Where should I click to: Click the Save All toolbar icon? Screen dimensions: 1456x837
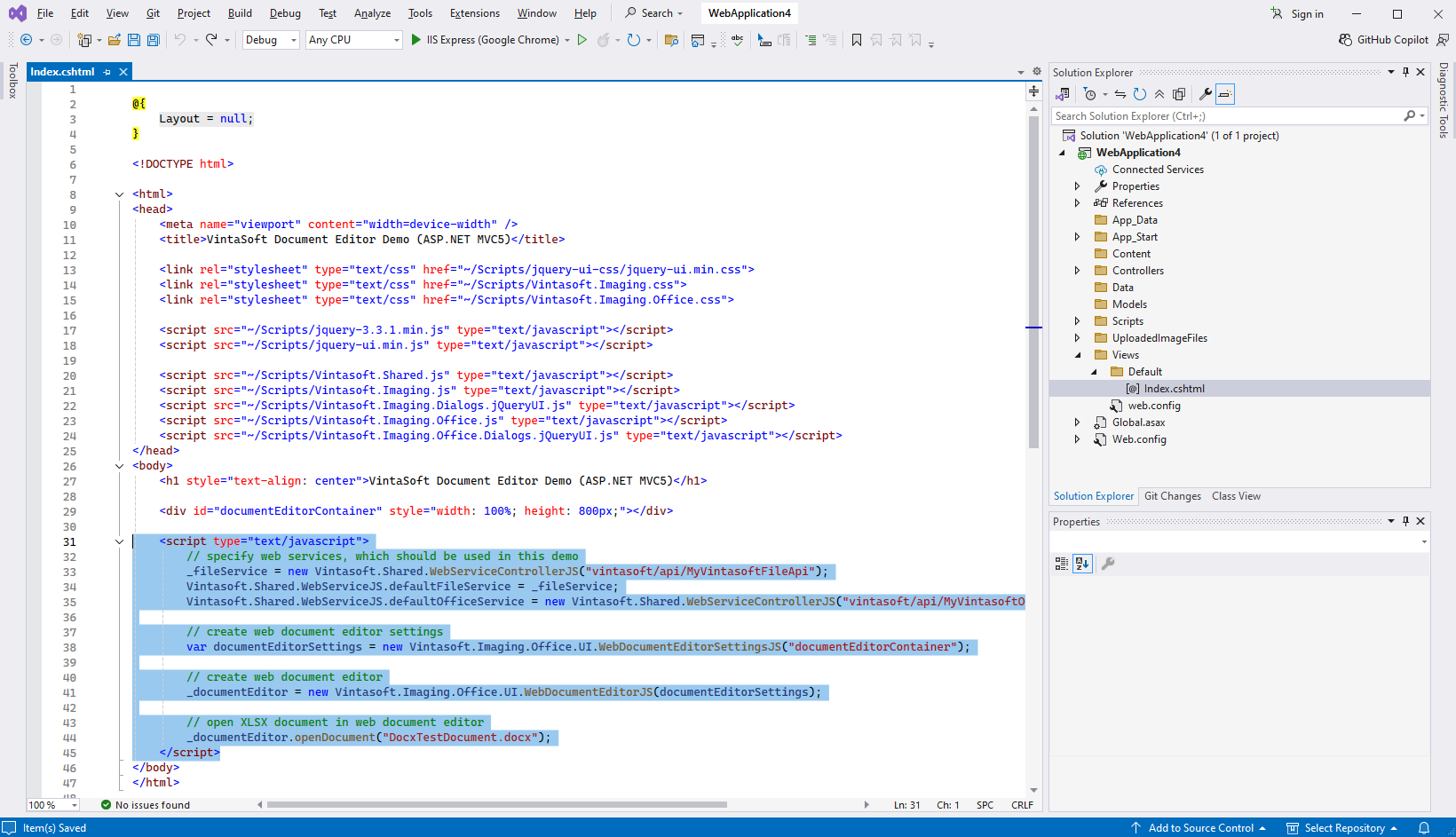coord(153,40)
